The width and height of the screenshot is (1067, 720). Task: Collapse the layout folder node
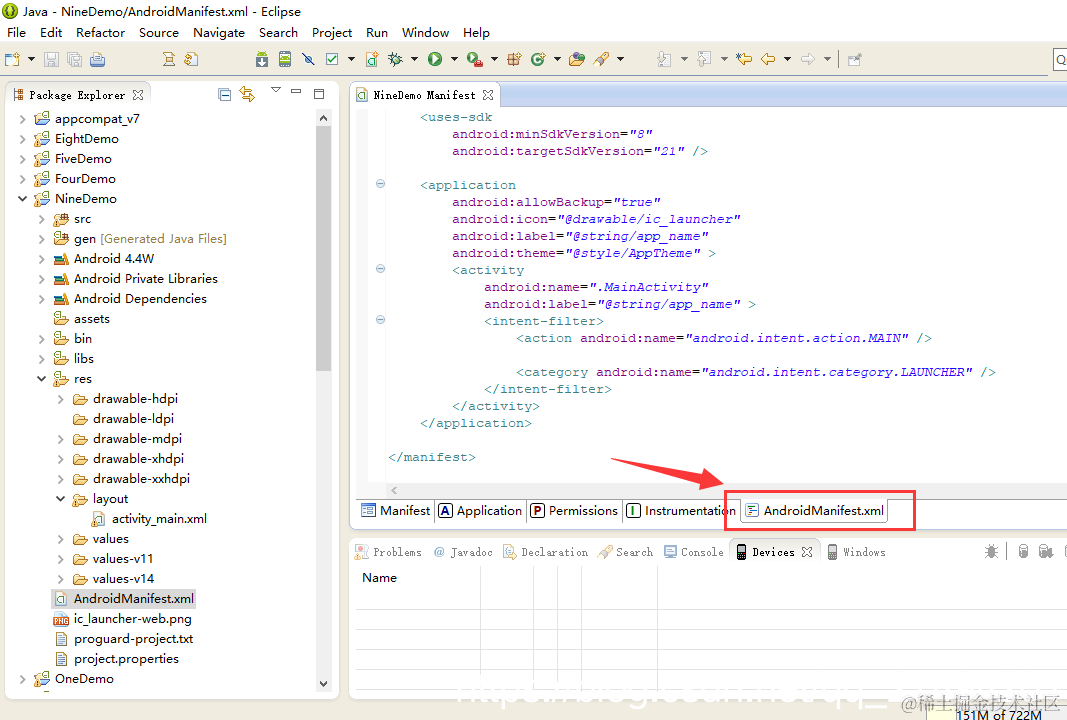tap(61, 499)
